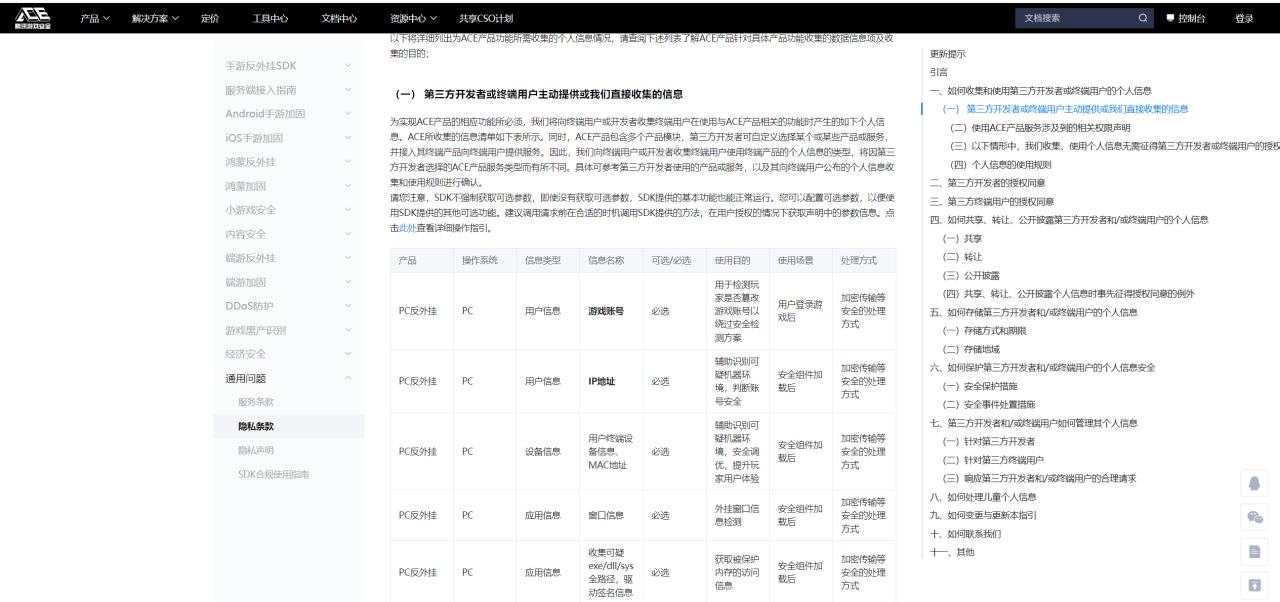Jump to 引言 in the outline
Screen dimensions: 1280x602
click(939, 72)
